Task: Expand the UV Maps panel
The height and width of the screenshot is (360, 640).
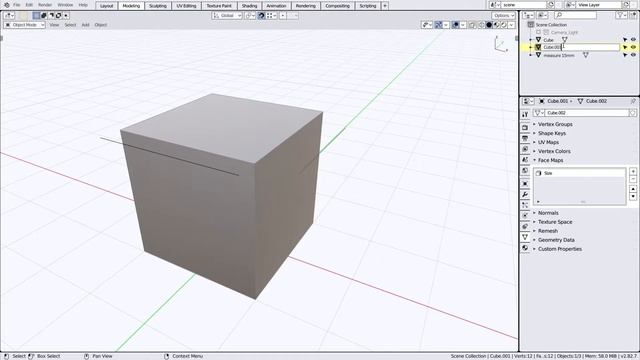Action: click(x=548, y=142)
